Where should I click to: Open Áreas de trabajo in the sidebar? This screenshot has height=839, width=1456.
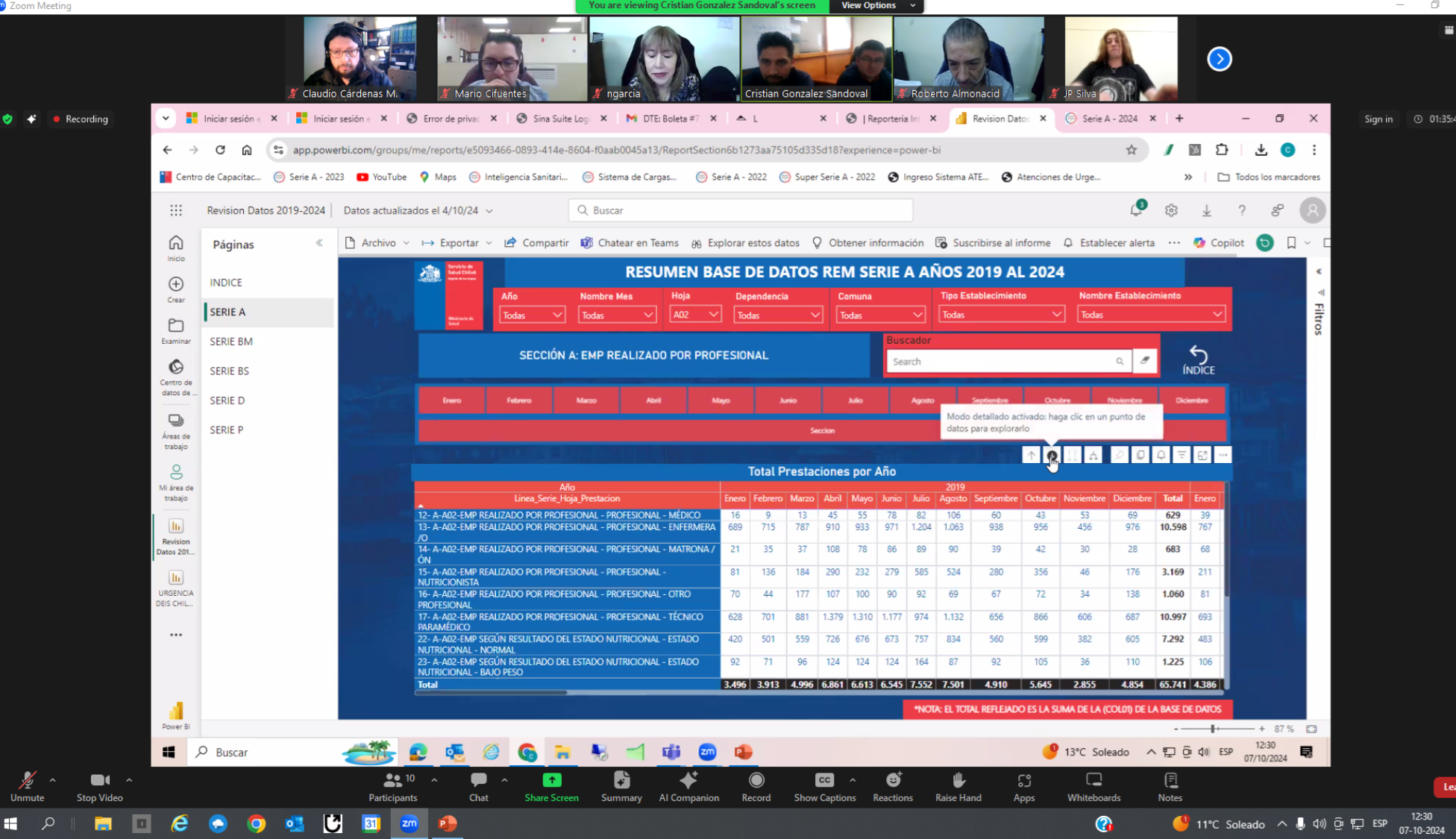click(x=176, y=432)
